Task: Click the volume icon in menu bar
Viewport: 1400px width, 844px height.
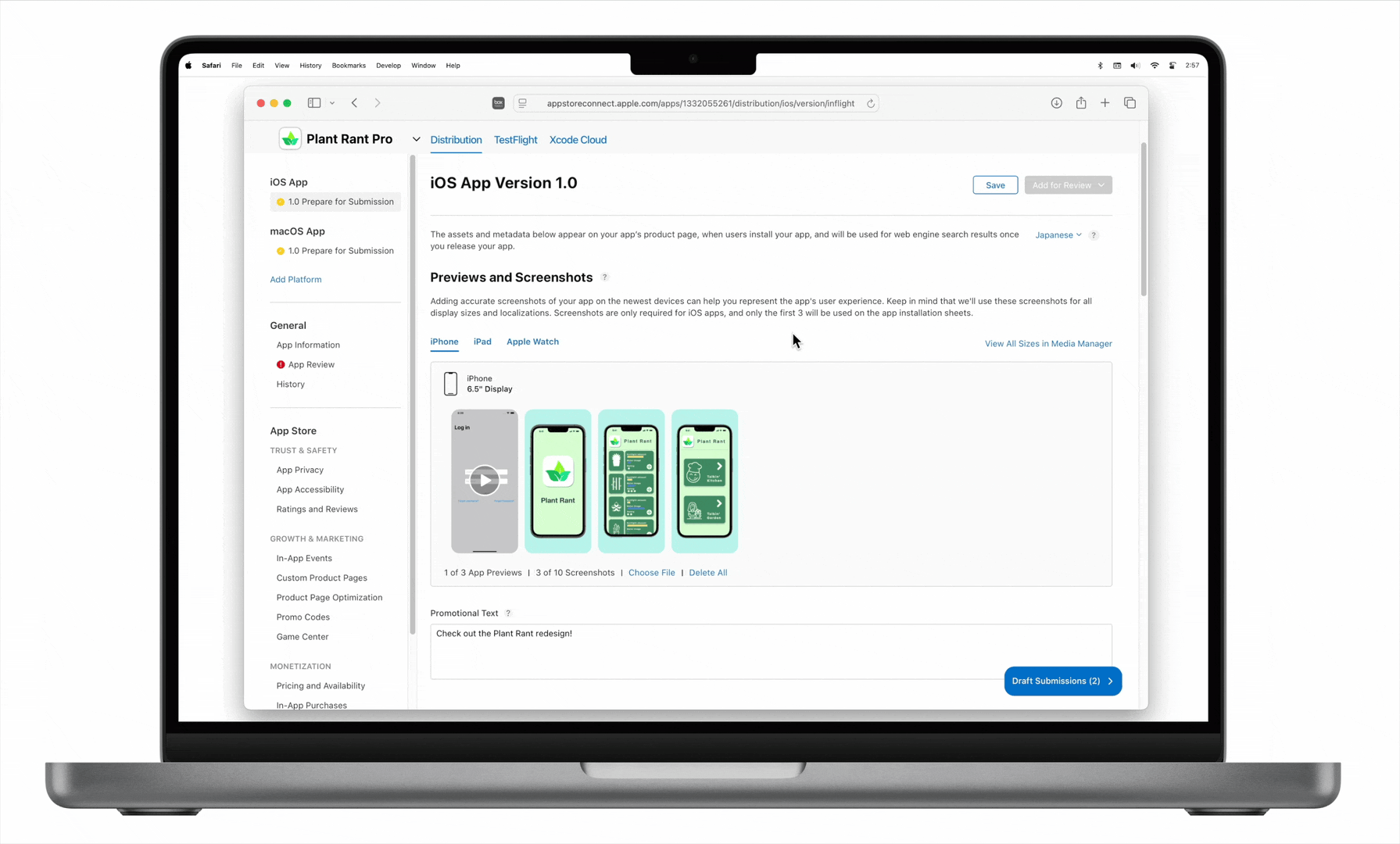Action: tap(1135, 66)
